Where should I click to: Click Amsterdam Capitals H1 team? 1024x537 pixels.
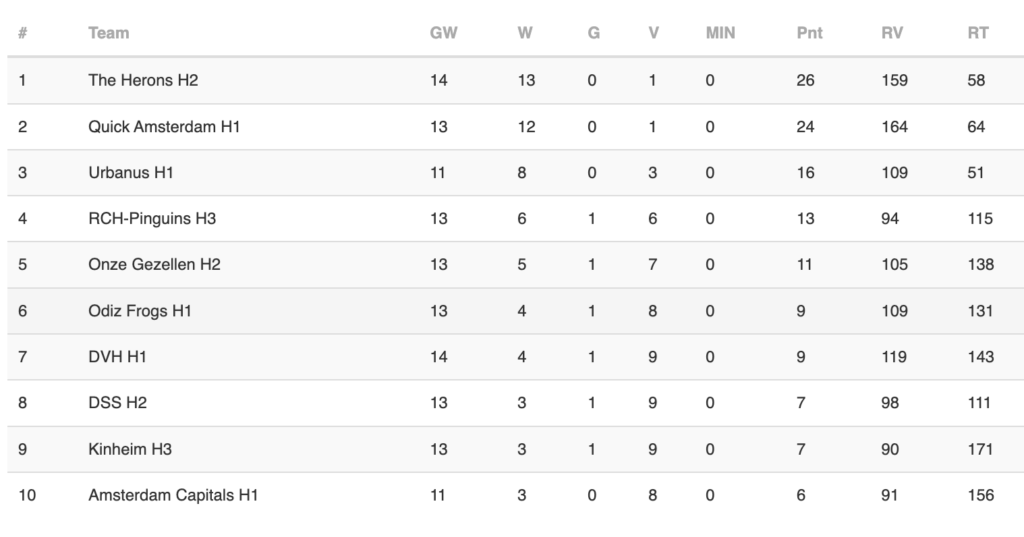point(173,495)
